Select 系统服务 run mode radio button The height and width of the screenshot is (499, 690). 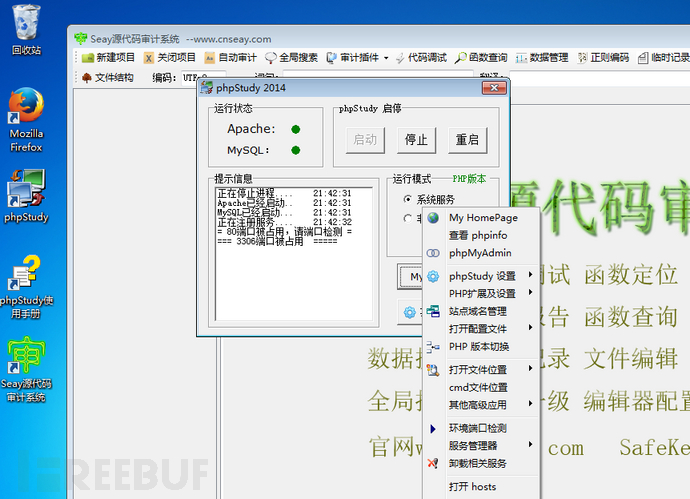(x=408, y=199)
